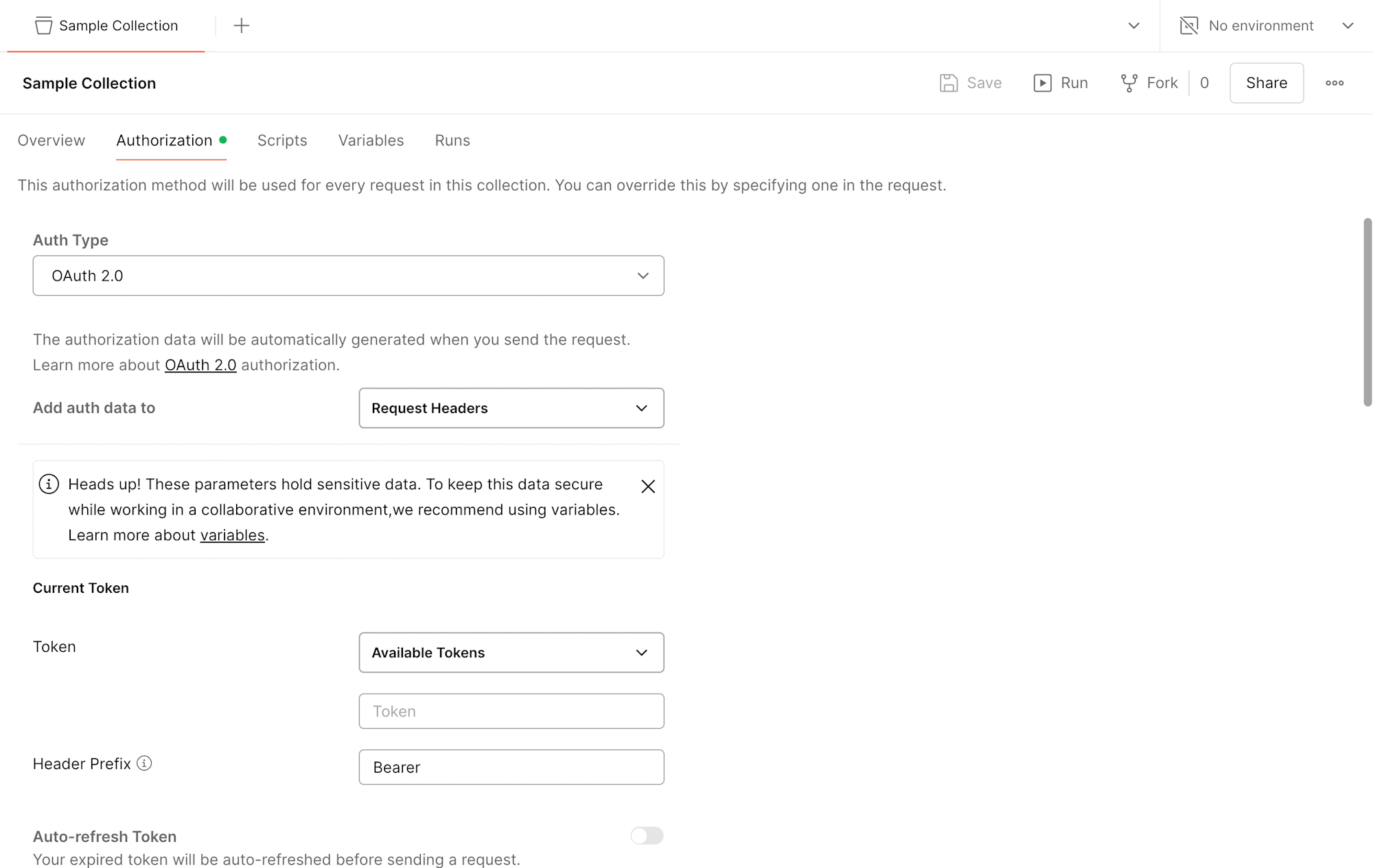Expand the Available Tokens dropdown
The image size is (1373, 868).
511,652
